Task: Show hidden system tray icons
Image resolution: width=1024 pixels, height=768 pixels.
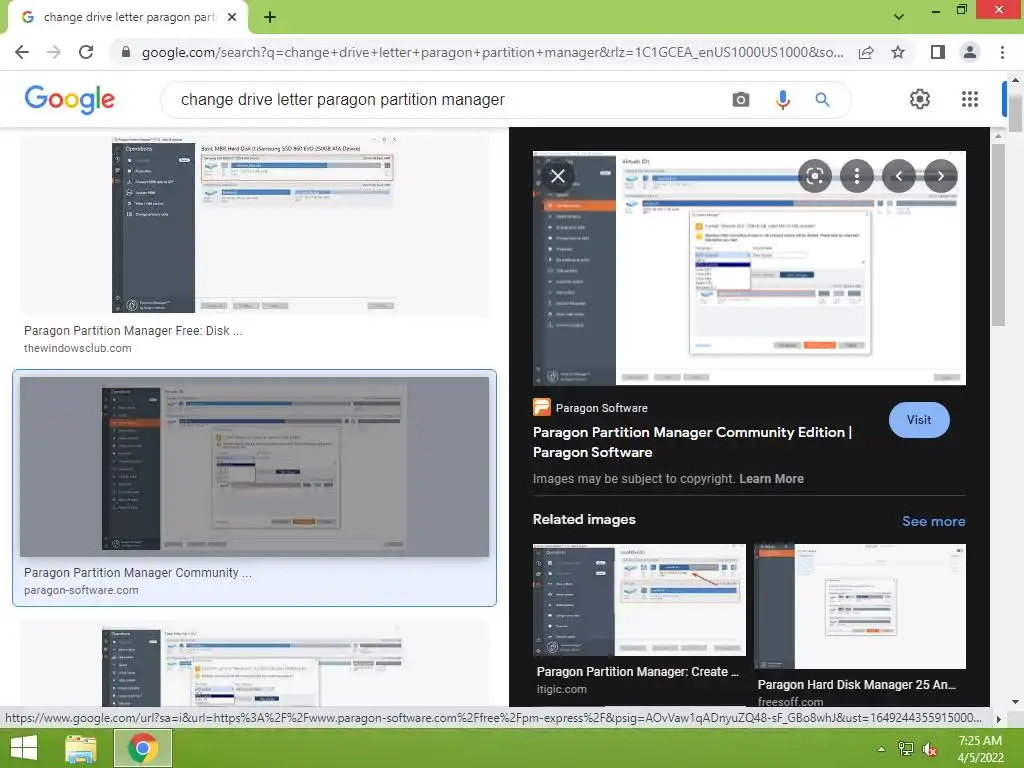Action: 881,749
